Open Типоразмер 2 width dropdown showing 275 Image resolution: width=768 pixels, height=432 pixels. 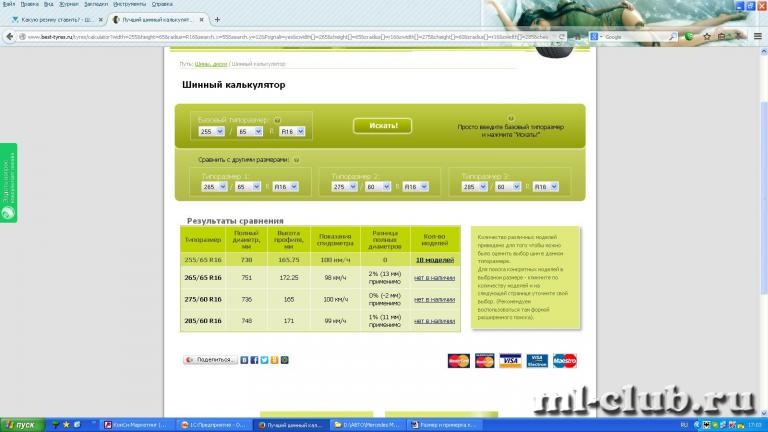343,186
